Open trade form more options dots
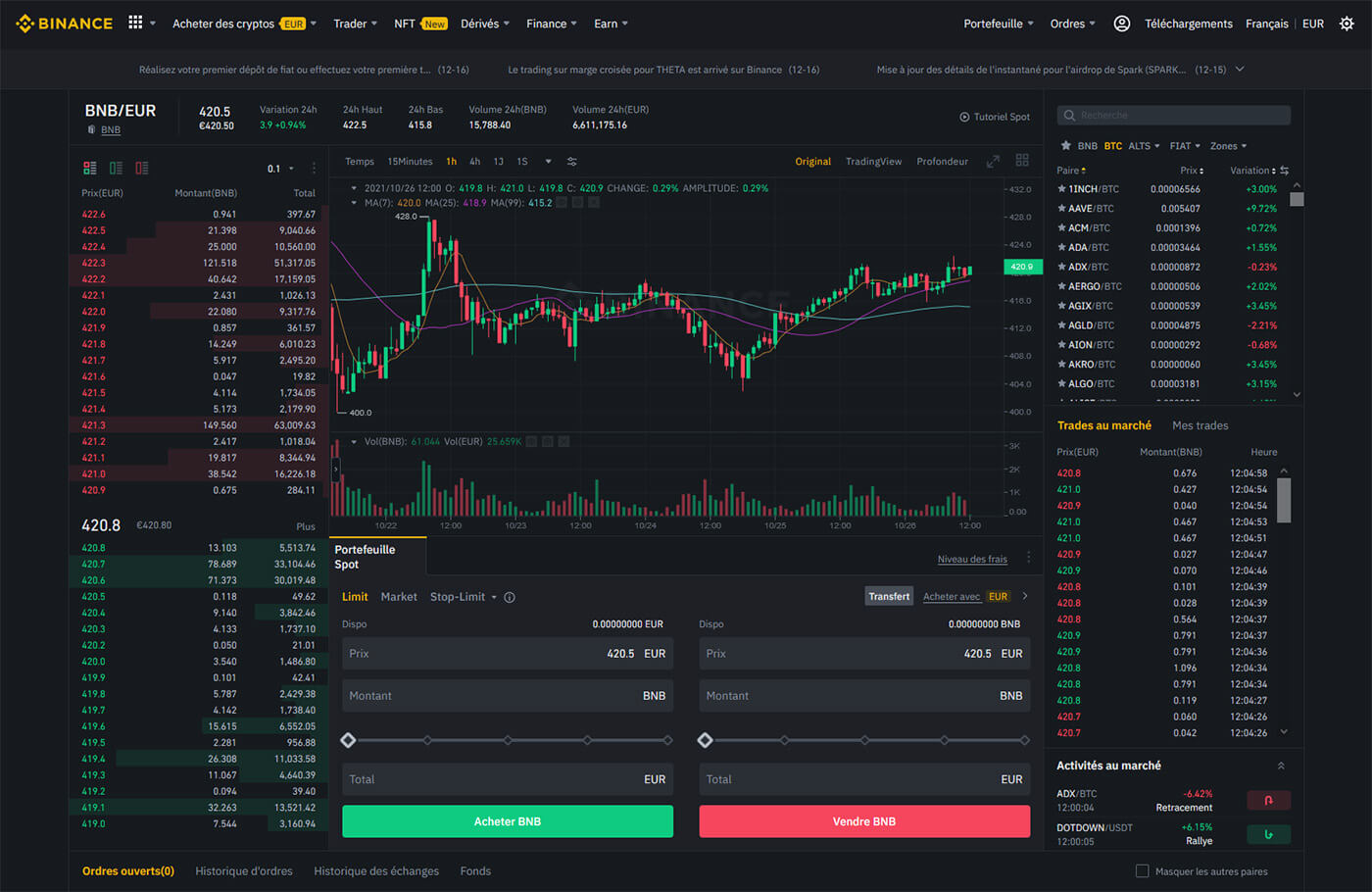 (x=1028, y=558)
